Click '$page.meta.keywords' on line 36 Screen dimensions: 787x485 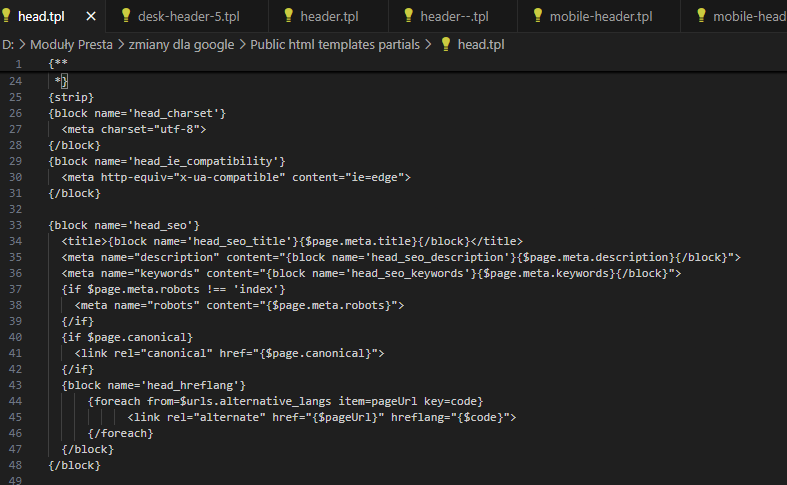[x=546, y=273]
